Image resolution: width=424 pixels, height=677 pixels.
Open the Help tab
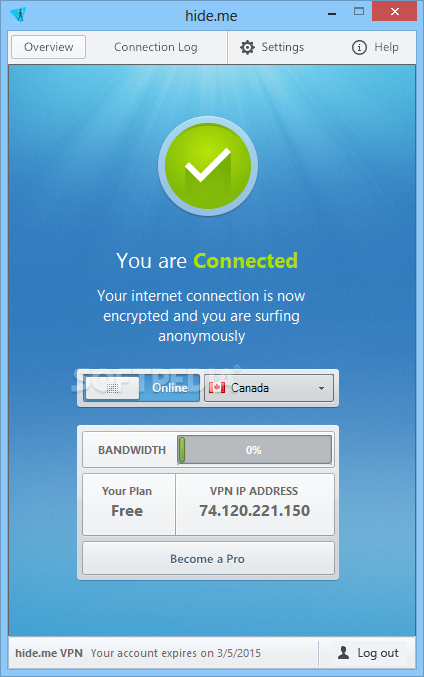(375, 47)
